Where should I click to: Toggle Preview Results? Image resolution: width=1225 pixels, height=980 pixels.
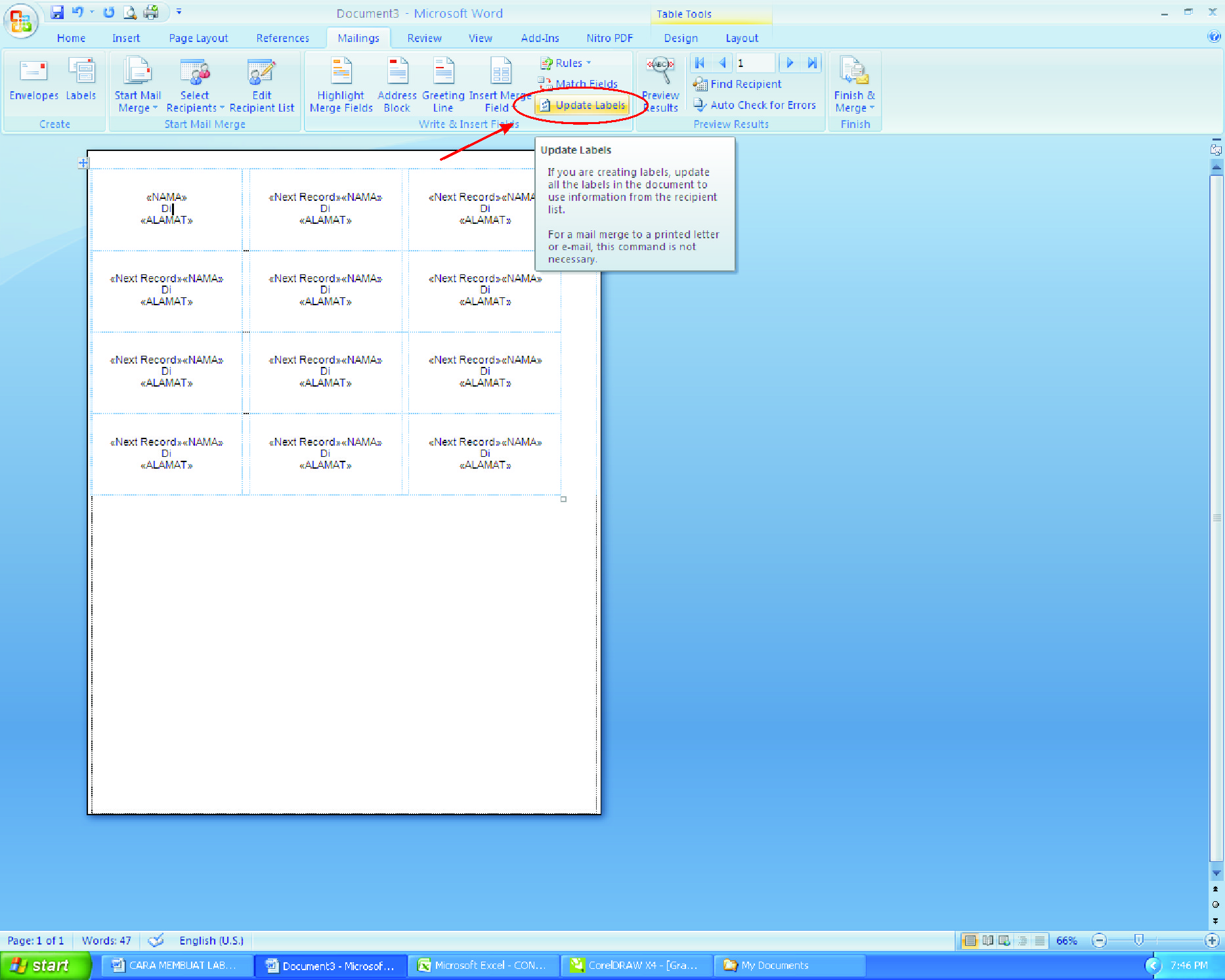pyautogui.click(x=660, y=85)
